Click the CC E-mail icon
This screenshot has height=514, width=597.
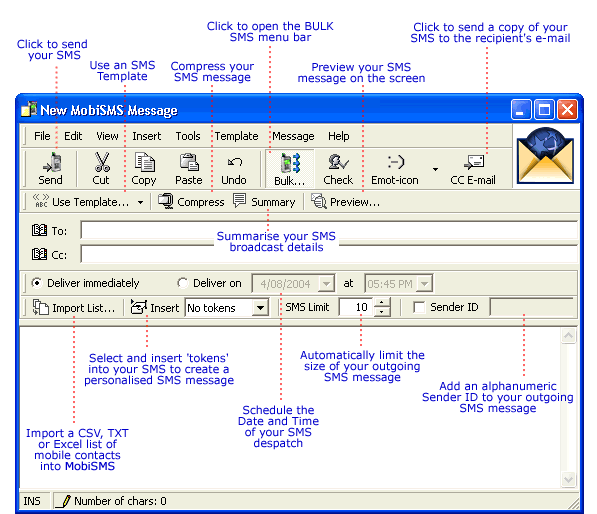pos(474,163)
